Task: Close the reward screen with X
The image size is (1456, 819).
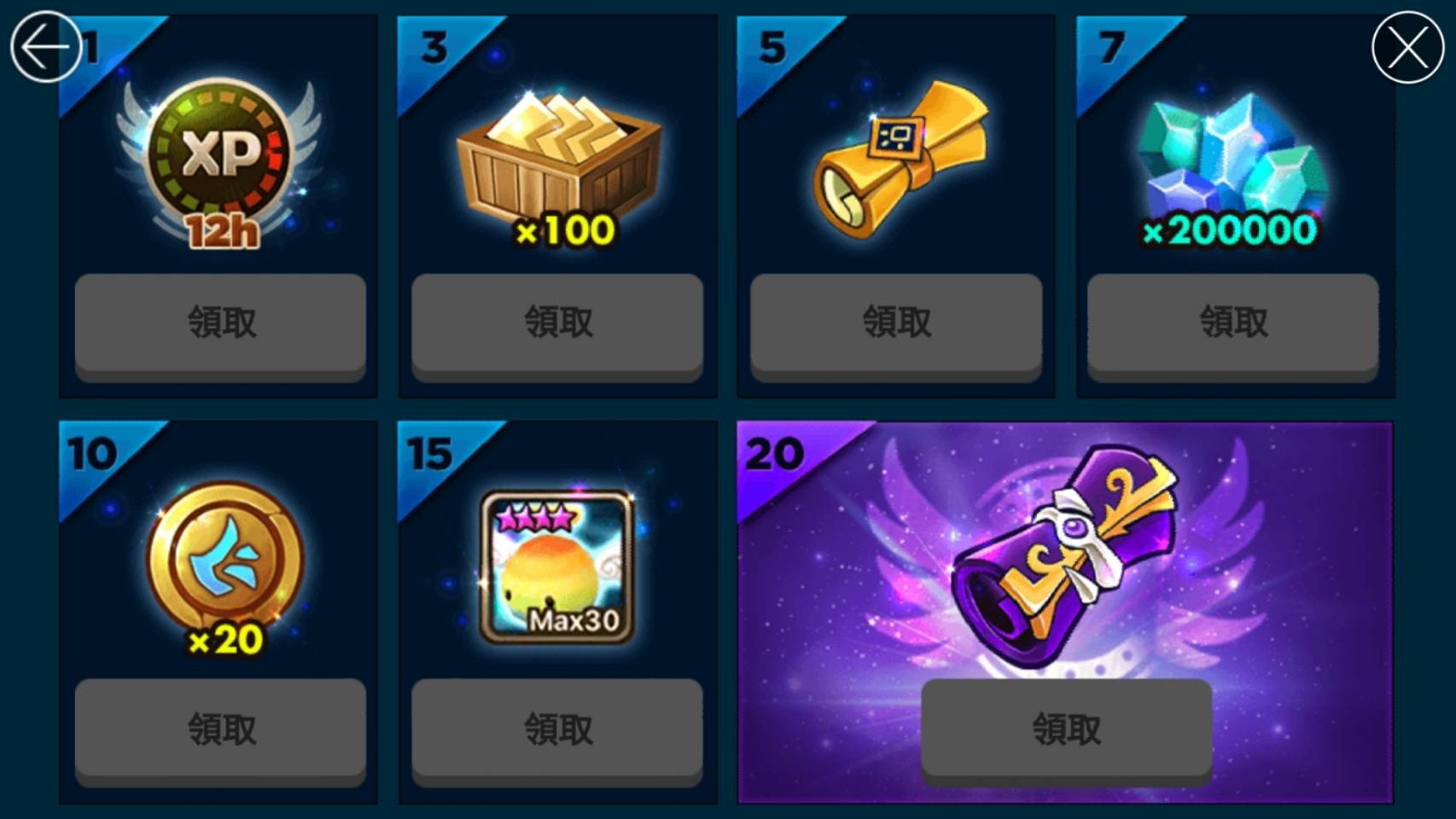Action: point(1407,47)
